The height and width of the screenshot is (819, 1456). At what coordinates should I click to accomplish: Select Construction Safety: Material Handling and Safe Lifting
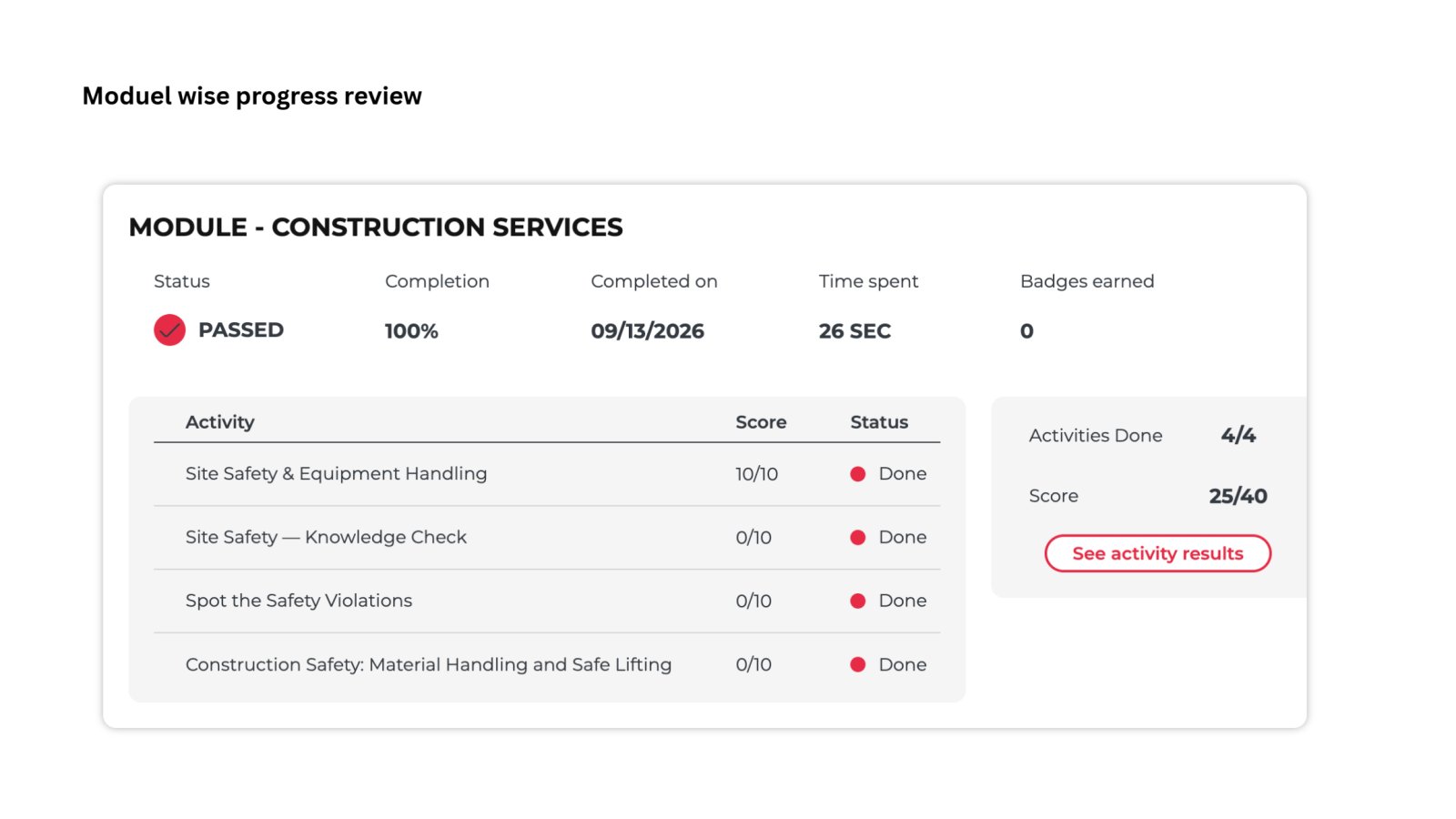(x=429, y=664)
